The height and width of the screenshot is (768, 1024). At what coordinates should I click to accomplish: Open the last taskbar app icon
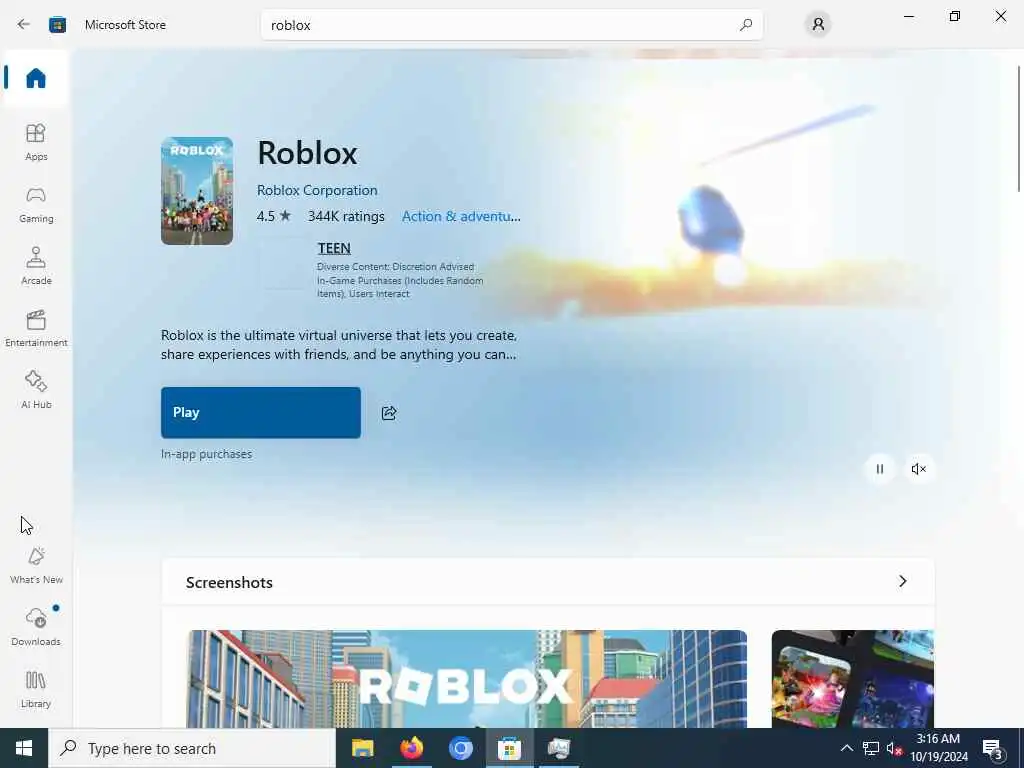[x=559, y=748]
